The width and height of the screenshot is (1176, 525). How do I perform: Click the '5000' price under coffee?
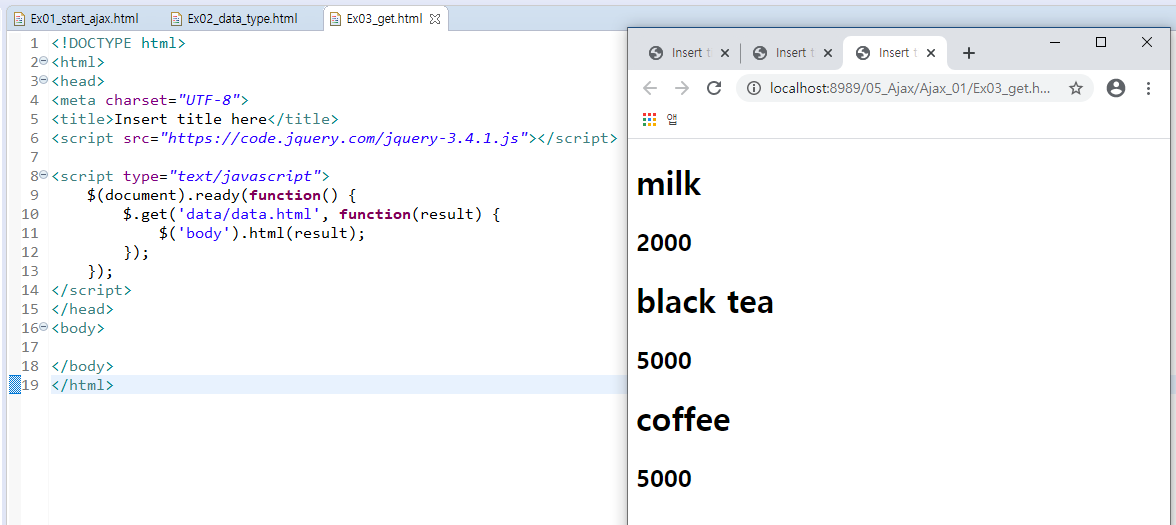click(664, 478)
